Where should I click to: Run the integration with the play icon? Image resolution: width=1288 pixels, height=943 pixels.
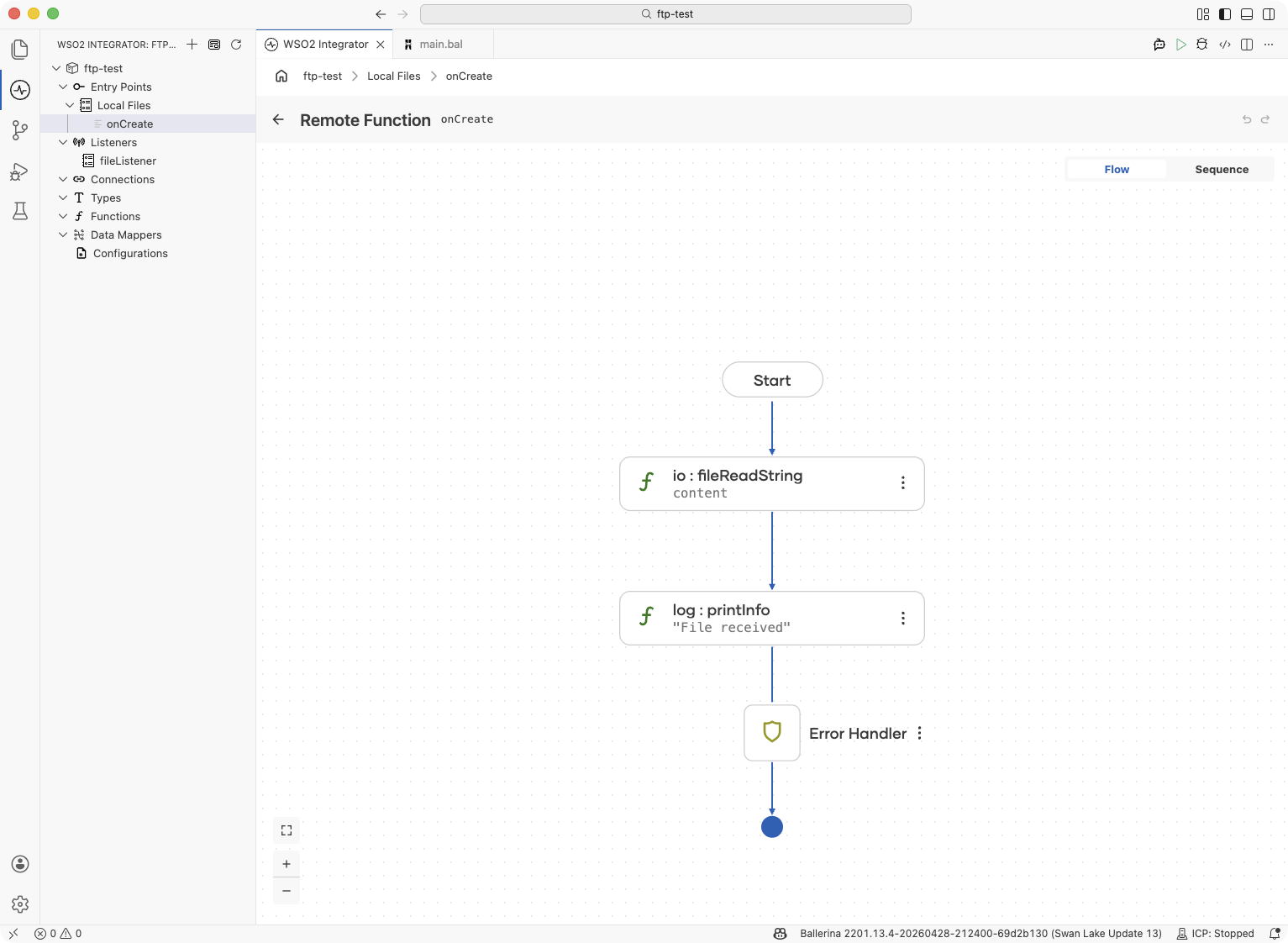pos(1181,45)
